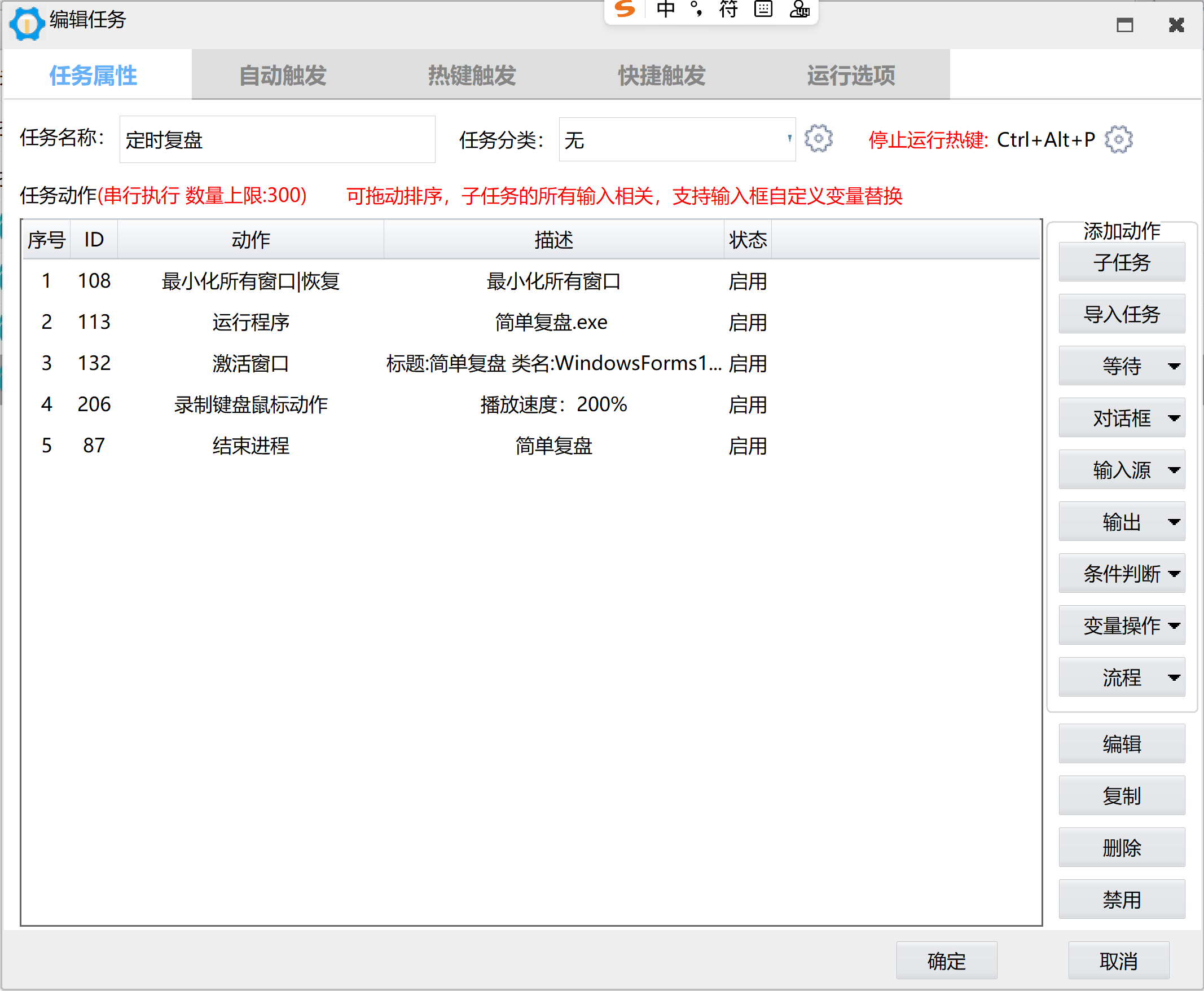Click the 导入任务 button

1121,314
